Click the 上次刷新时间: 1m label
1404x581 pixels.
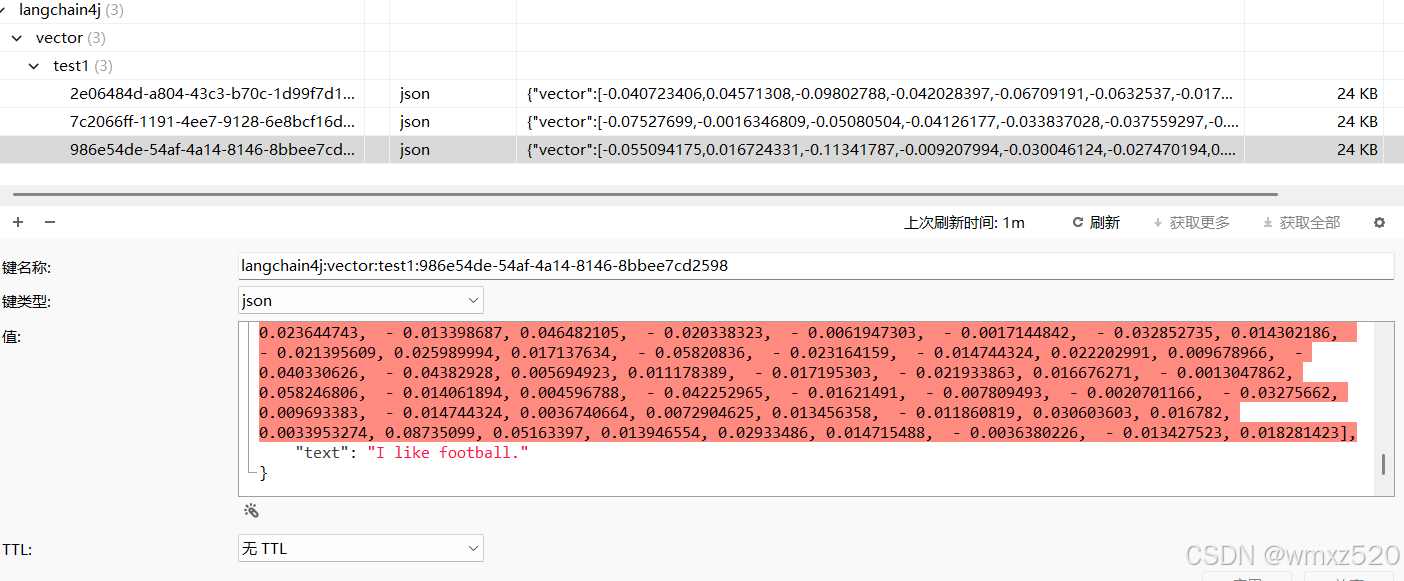coord(964,222)
